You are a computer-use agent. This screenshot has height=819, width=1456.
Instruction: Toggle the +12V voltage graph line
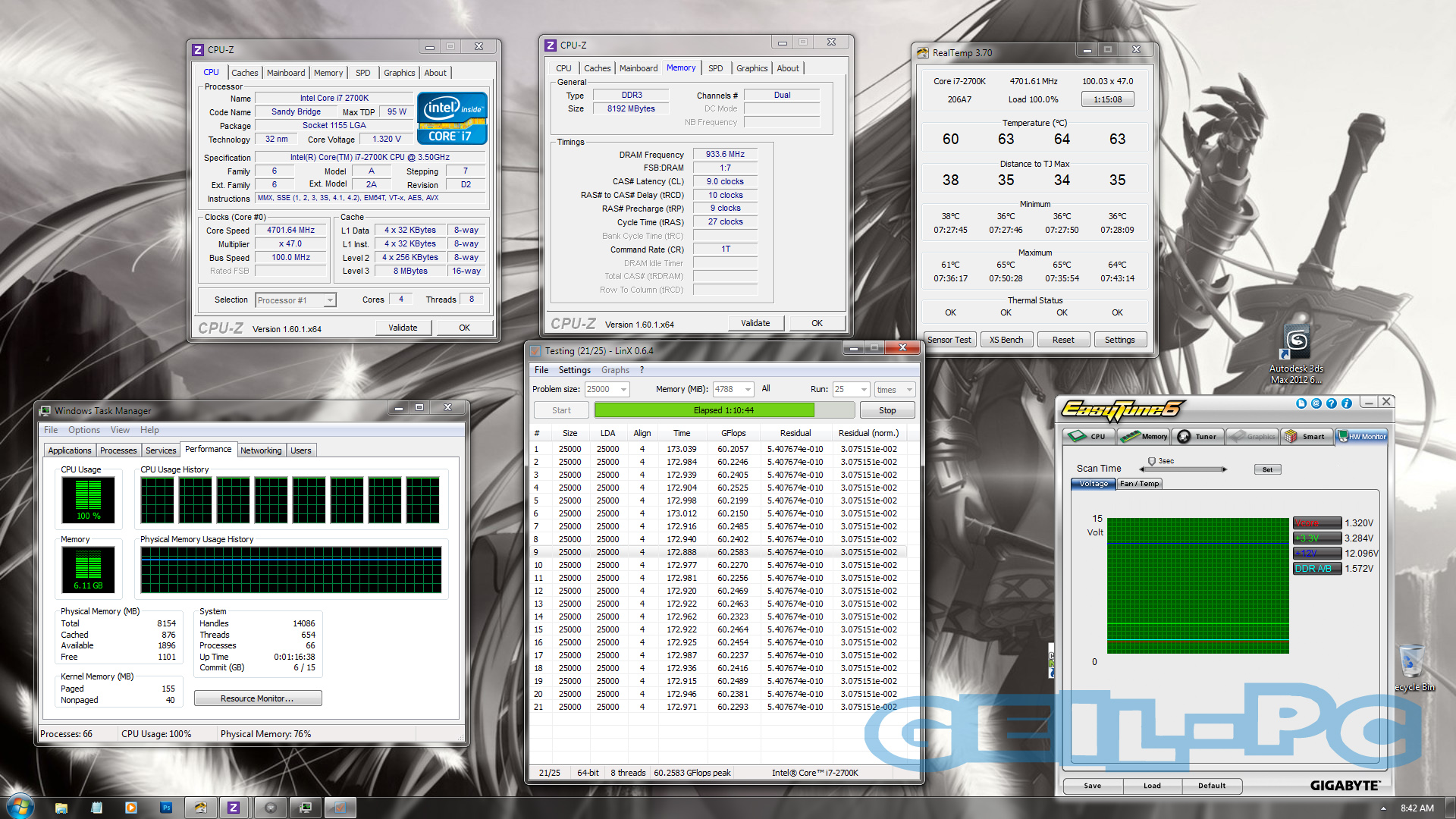tap(1316, 554)
